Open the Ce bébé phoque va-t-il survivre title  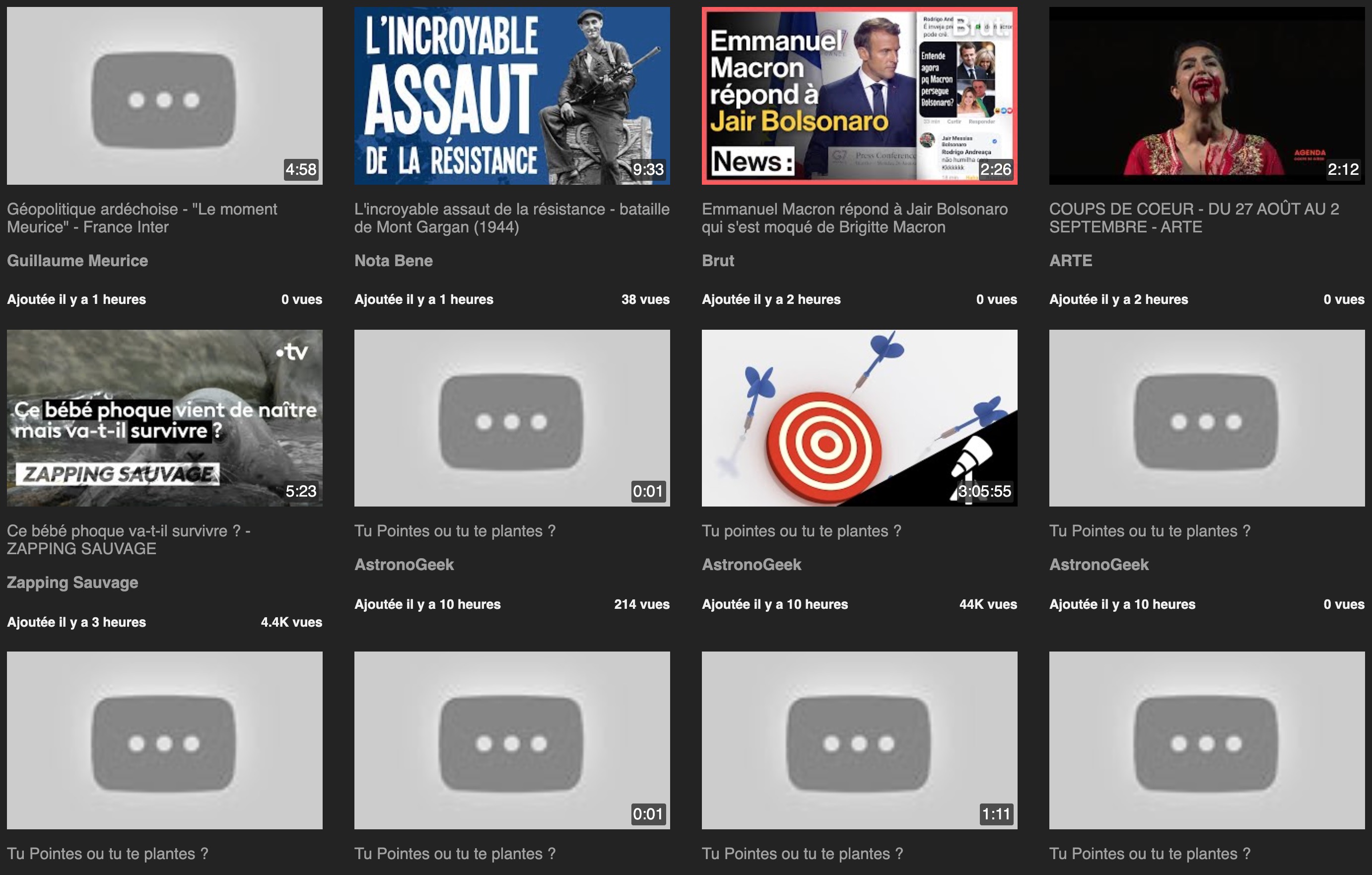(x=128, y=539)
